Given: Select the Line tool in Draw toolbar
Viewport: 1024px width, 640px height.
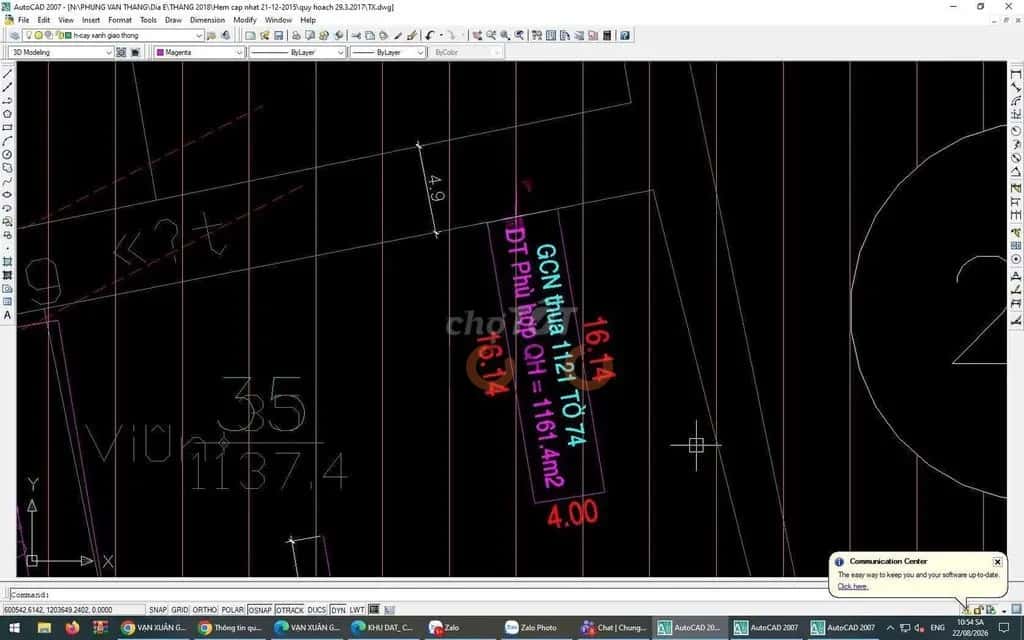Looking at the screenshot, I should [7, 74].
